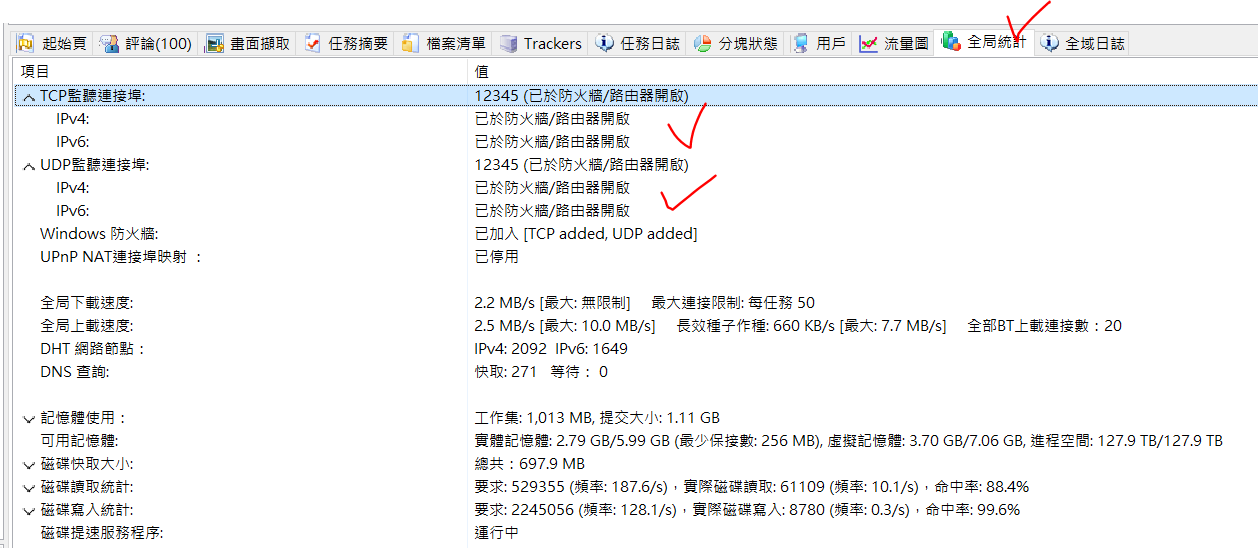Viewport: 1258px width, 548px height.
Task: Select the 任務摘要 checkmark icon
Action: [313, 43]
